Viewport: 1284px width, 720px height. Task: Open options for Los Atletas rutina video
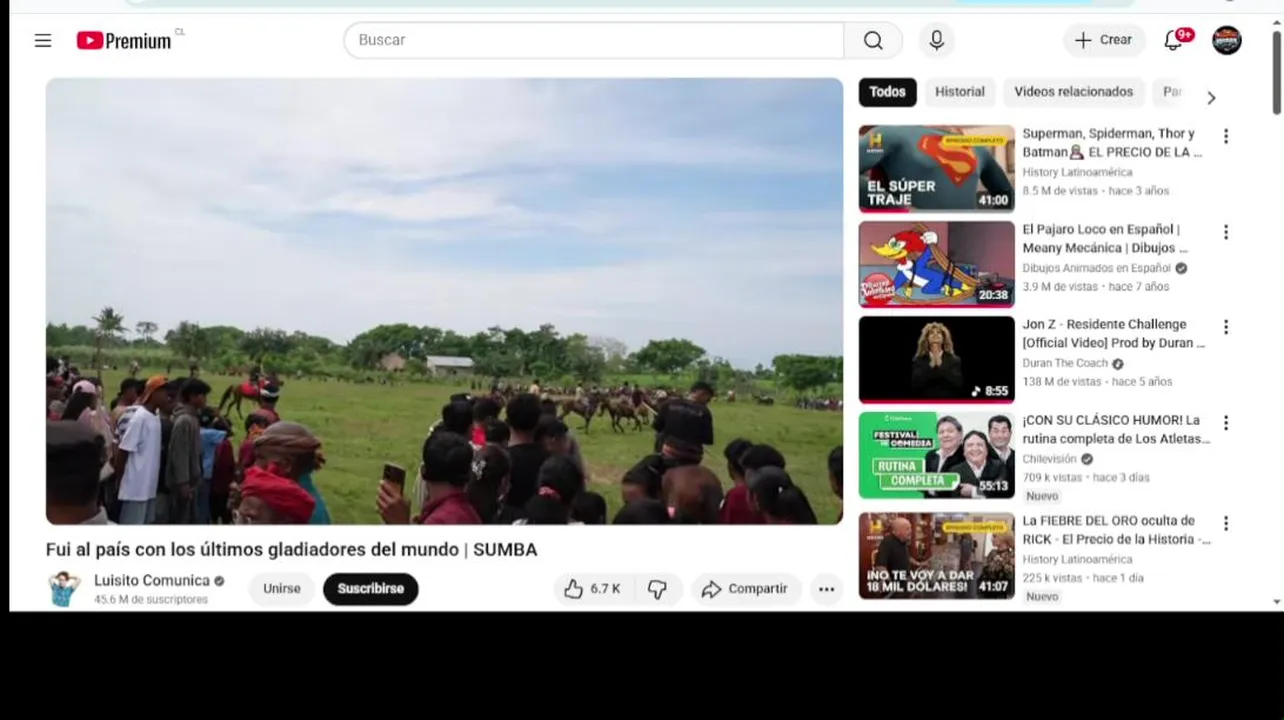pos(1225,423)
